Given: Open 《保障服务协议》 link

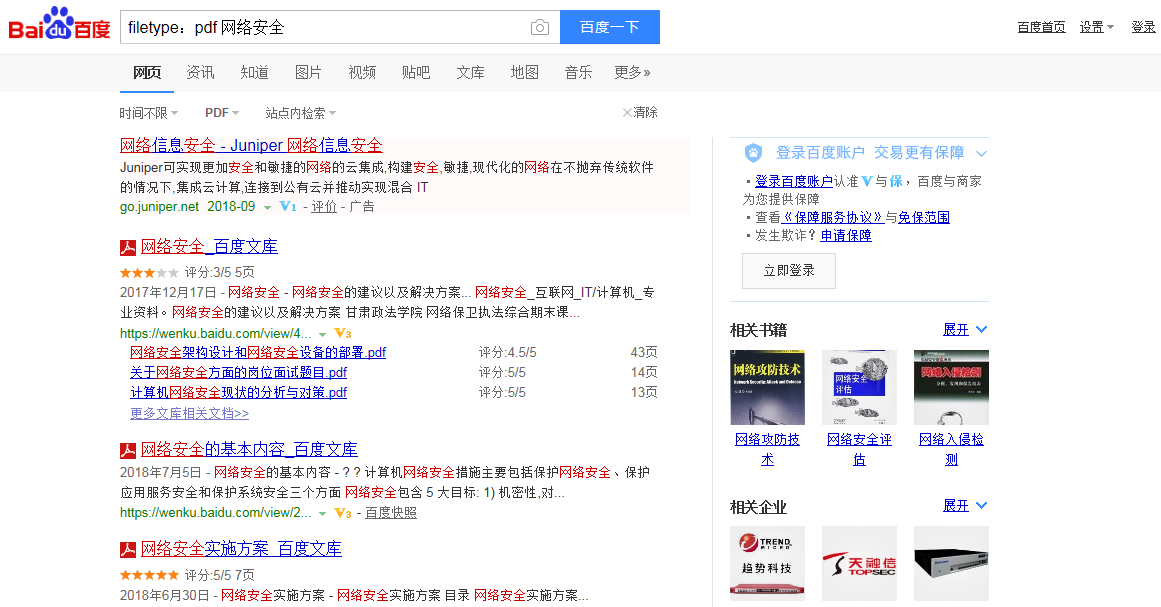Looking at the screenshot, I should coord(833,218).
